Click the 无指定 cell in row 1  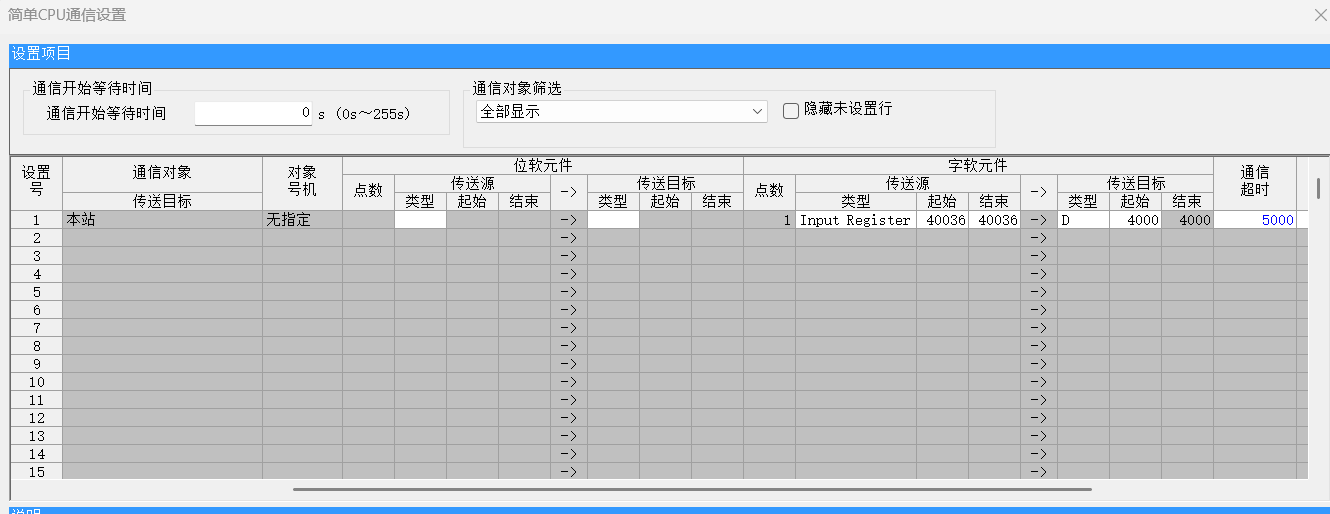(x=302, y=220)
